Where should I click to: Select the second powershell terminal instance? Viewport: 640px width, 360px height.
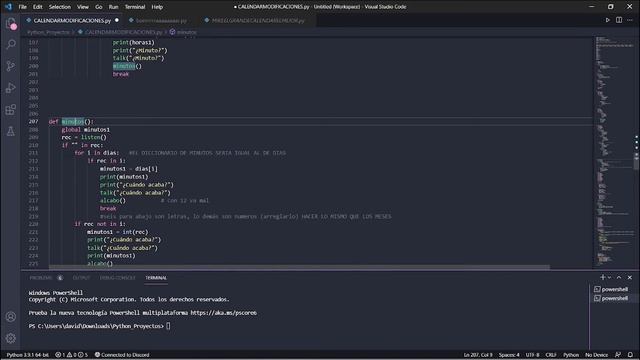pos(611,298)
